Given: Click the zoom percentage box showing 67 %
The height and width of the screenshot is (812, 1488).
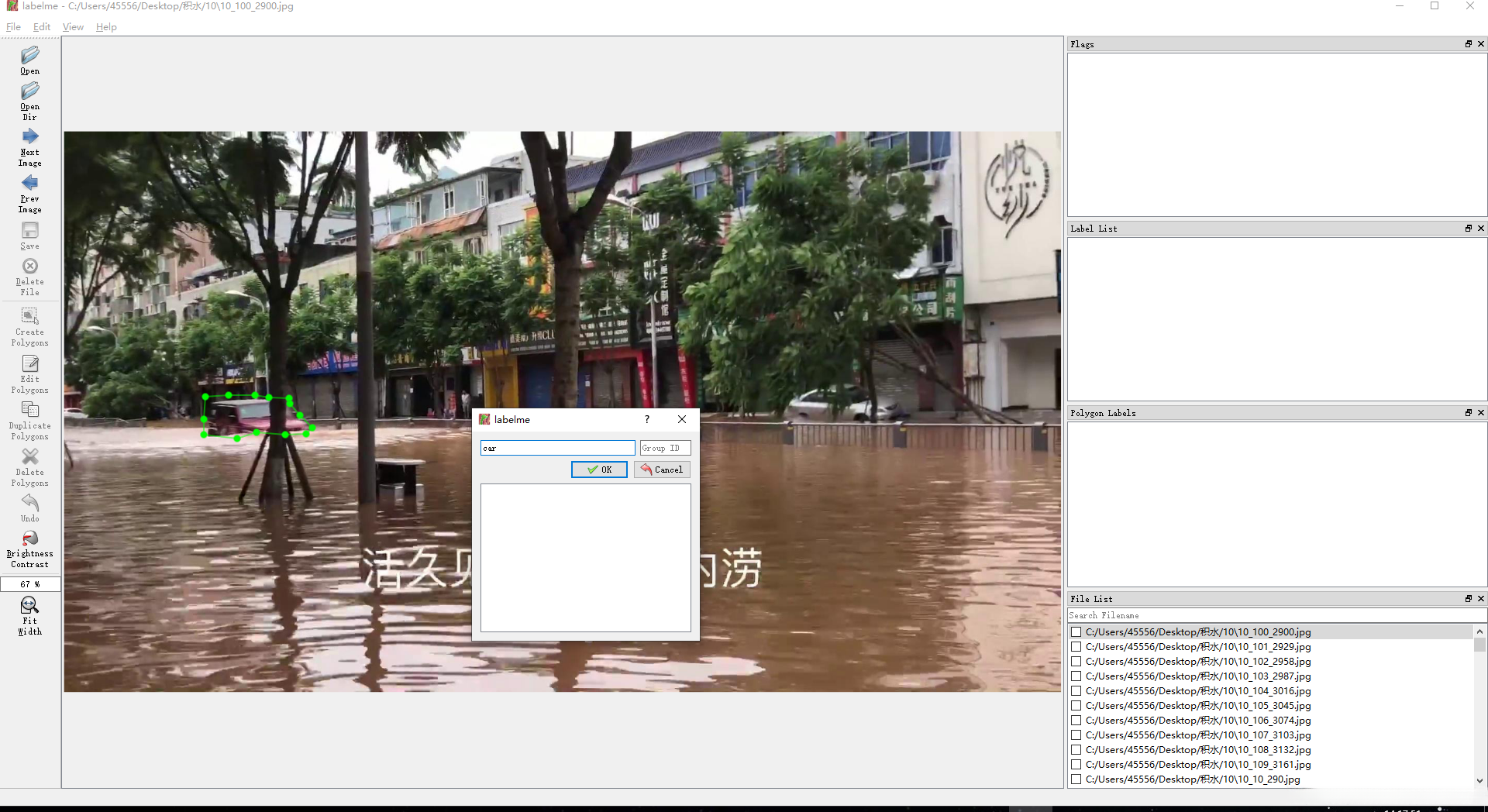Looking at the screenshot, I should pos(30,584).
